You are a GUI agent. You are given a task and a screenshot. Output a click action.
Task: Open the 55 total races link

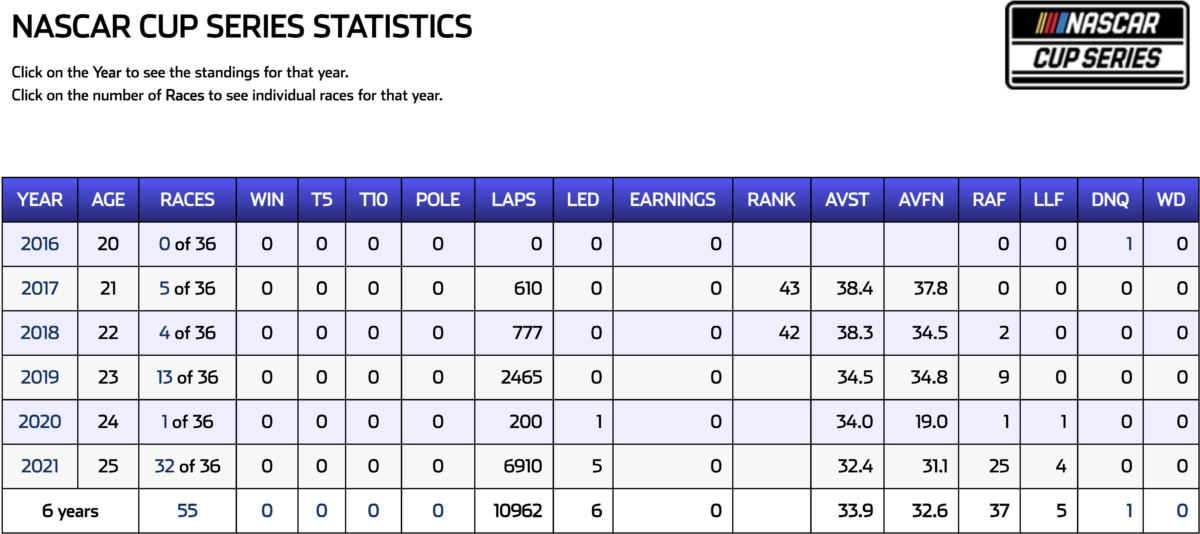187,510
